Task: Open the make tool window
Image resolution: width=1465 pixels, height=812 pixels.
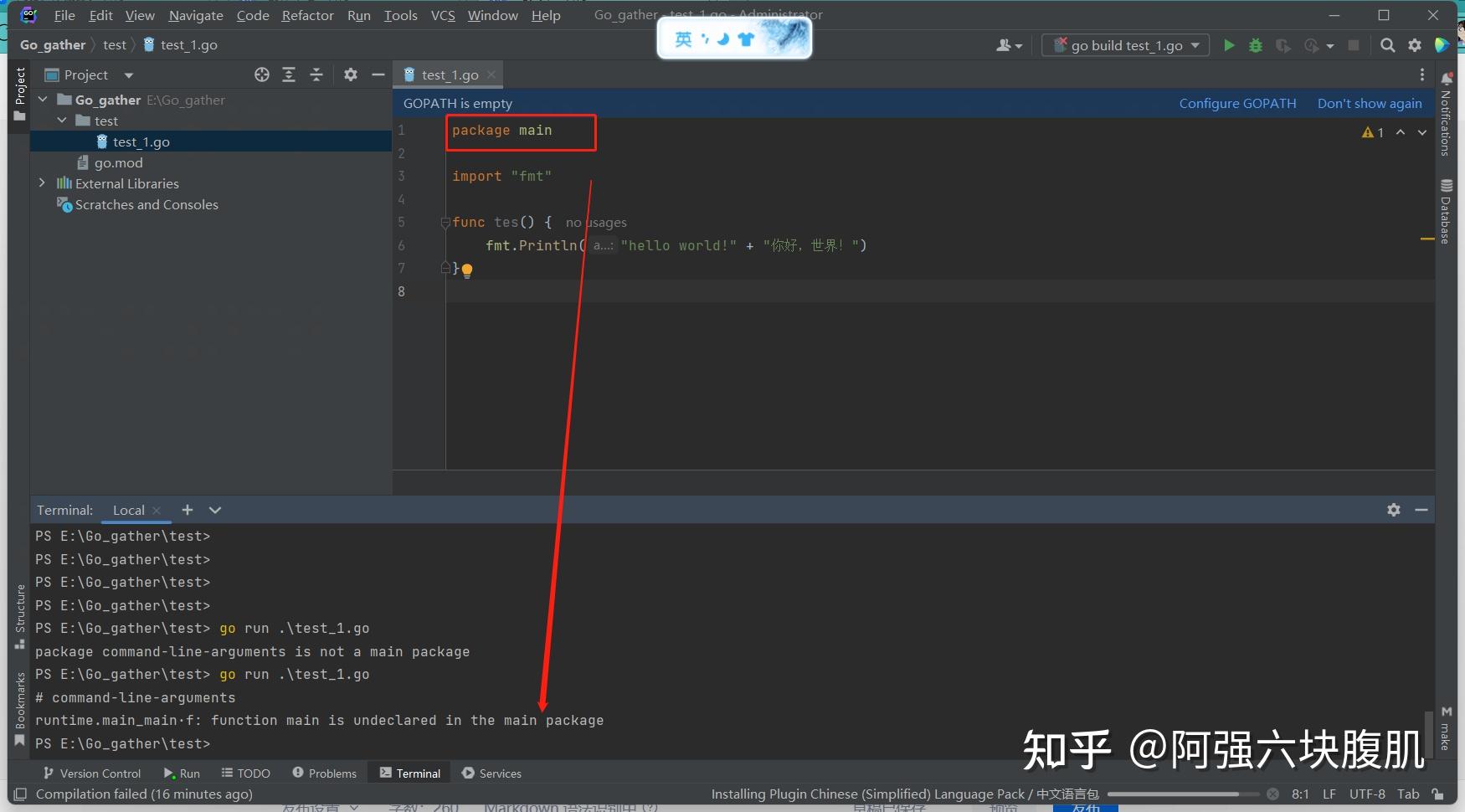Action: (1446, 728)
